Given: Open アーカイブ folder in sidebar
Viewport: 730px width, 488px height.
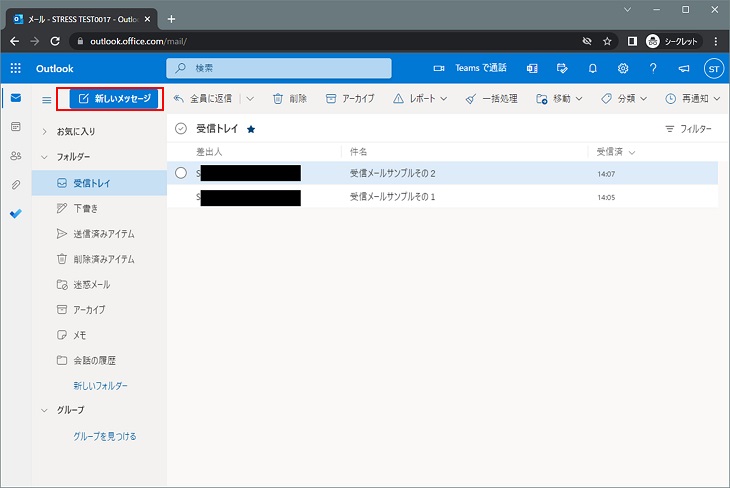Looking at the screenshot, I should [99, 310].
